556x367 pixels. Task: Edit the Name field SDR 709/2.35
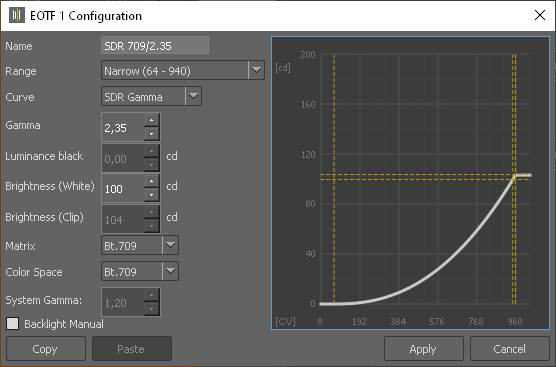[x=155, y=45]
